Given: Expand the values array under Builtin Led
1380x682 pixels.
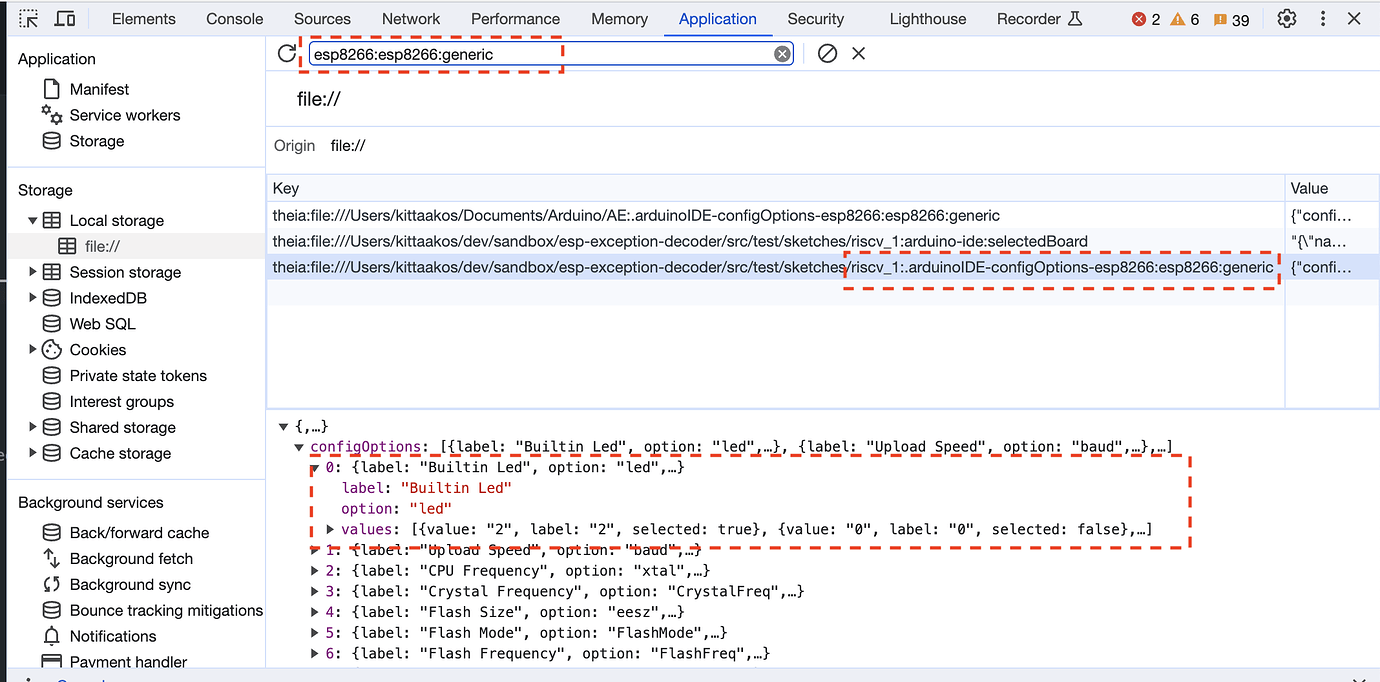Looking at the screenshot, I should pyautogui.click(x=330, y=528).
